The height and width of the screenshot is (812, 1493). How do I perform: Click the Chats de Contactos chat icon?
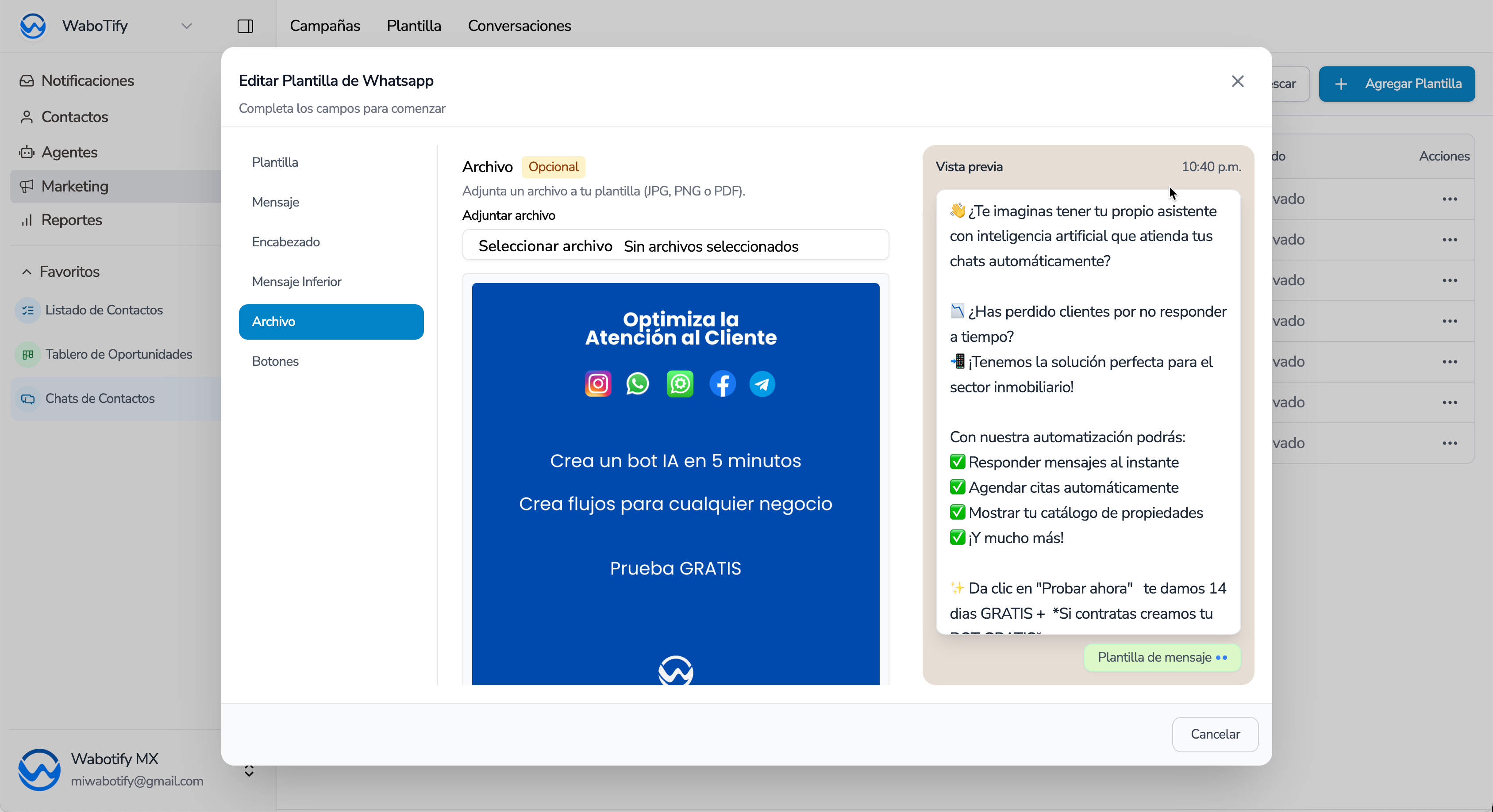tap(27, 398)
